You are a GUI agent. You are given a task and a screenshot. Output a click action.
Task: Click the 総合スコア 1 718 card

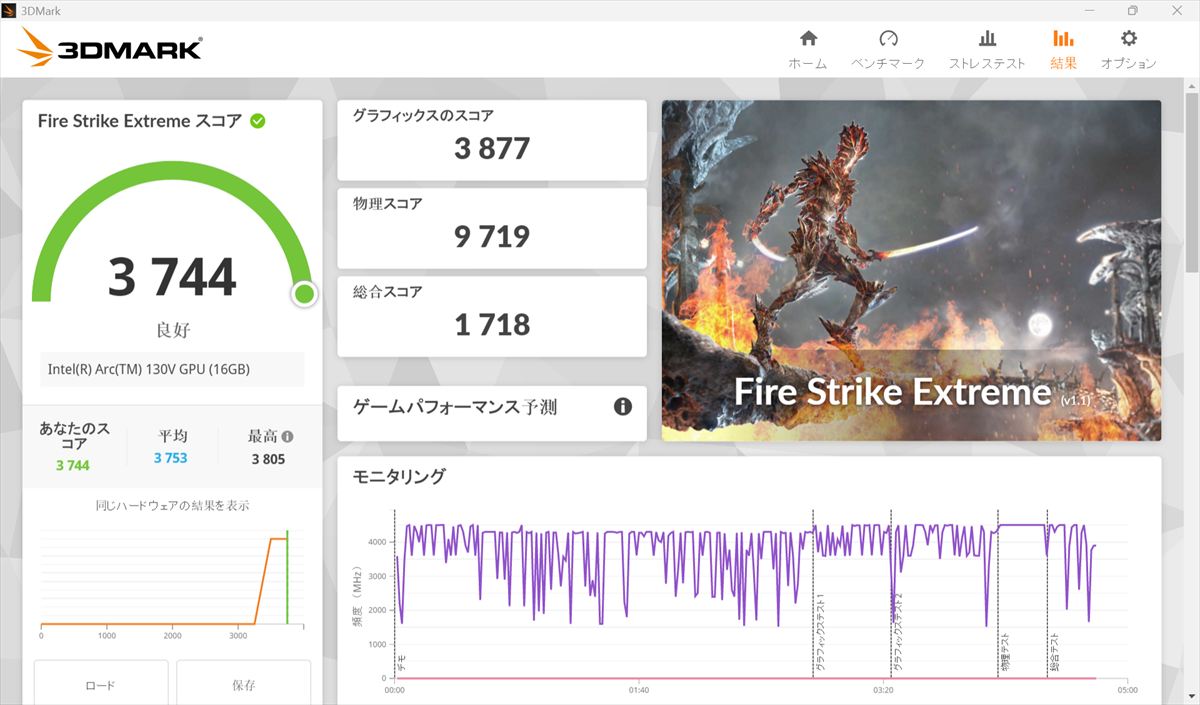pyautogui.click(x=492, y=316)
